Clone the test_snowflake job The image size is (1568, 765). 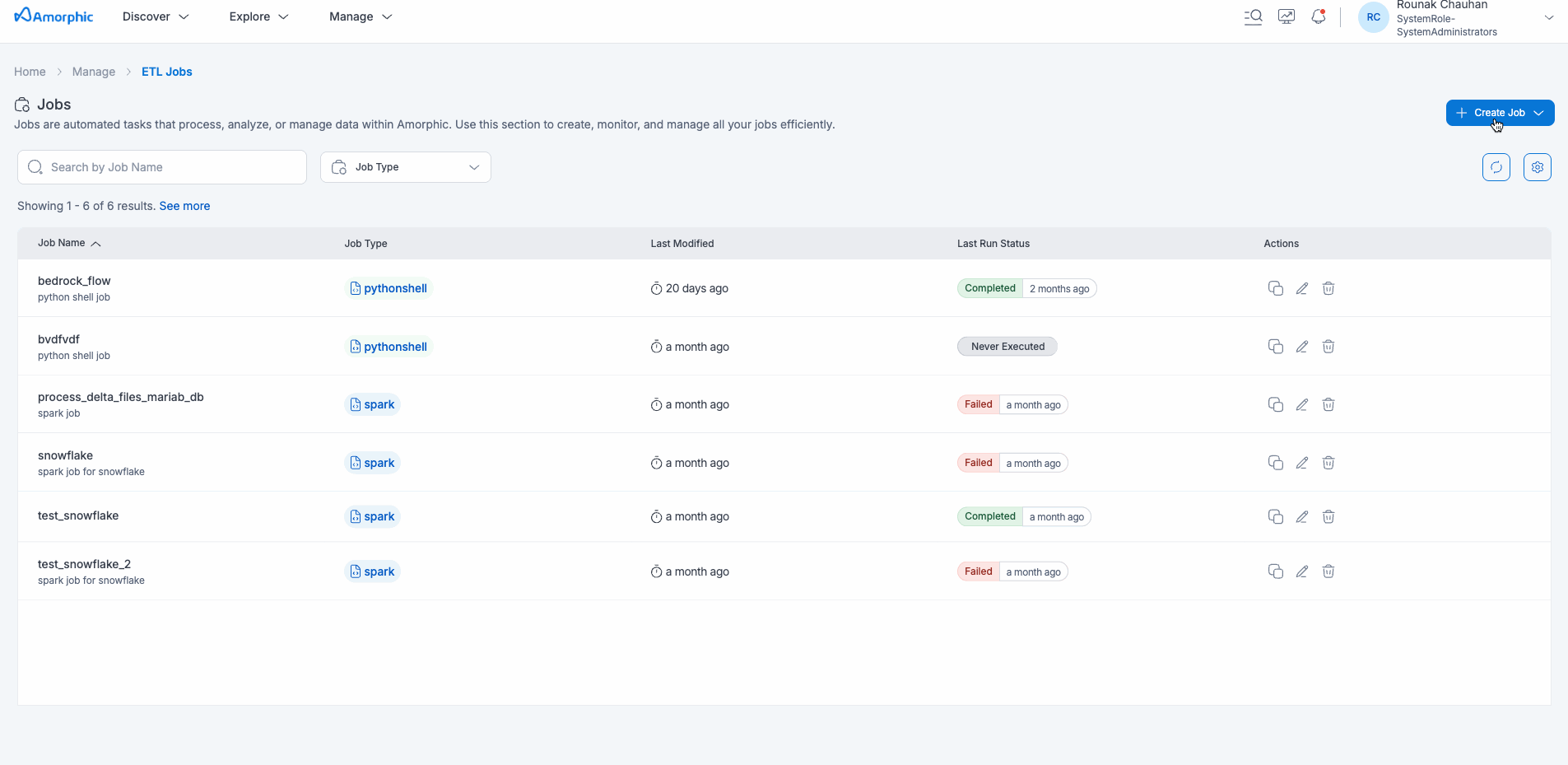1275,516
